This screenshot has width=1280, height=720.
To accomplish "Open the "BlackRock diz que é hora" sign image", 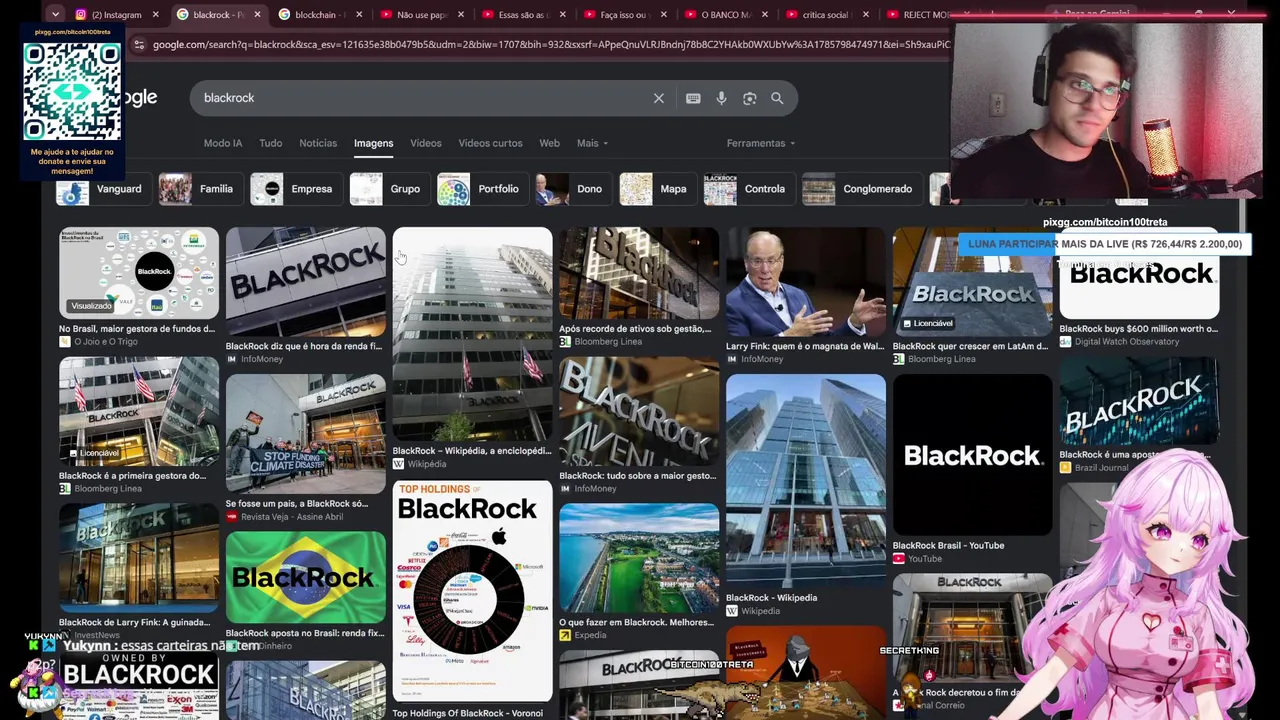I will pos(306,282).
